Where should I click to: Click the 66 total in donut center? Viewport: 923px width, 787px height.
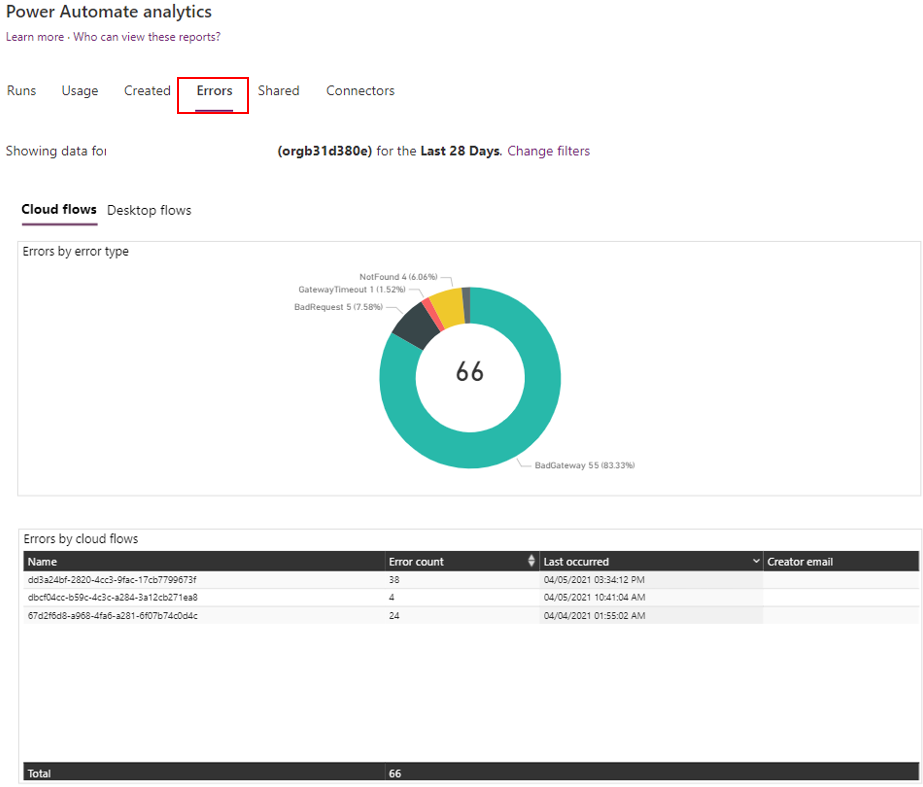pos(470,372)
